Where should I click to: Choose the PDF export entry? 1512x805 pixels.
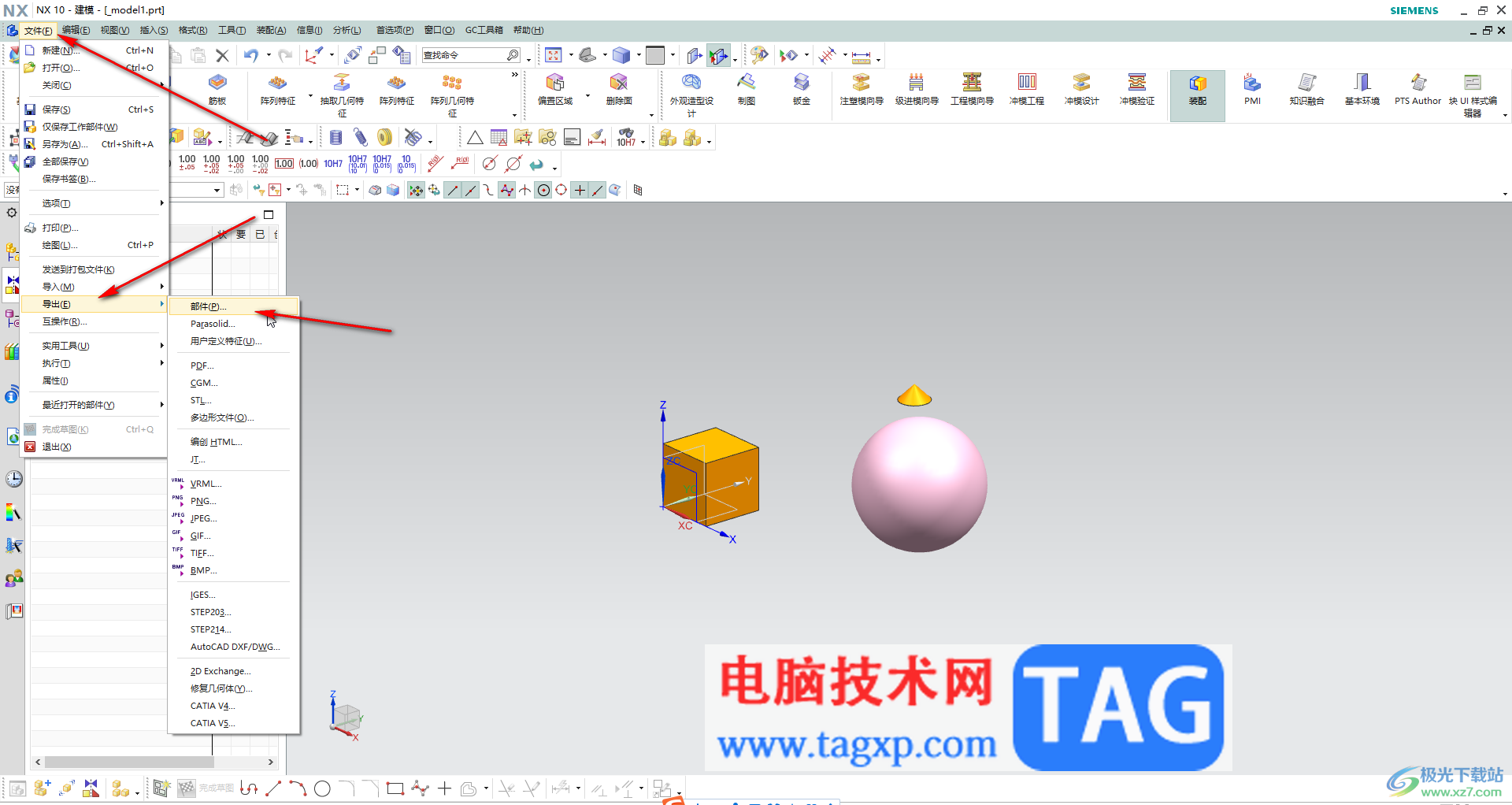pyautogui.click(x=234, y=365)
